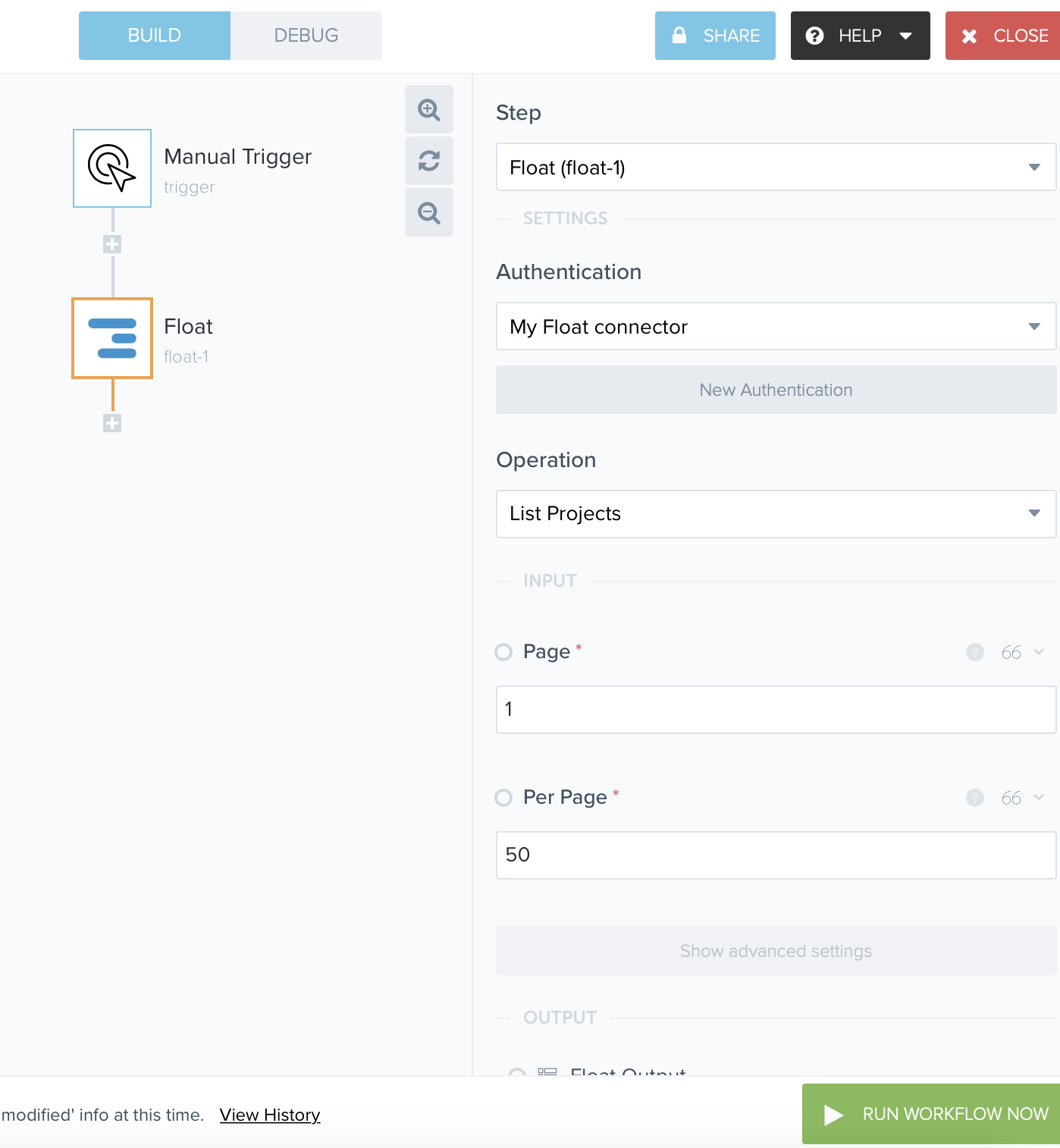Add a step below the Float node
Screen dimensions: 1060x1148
tap(112, 423)
